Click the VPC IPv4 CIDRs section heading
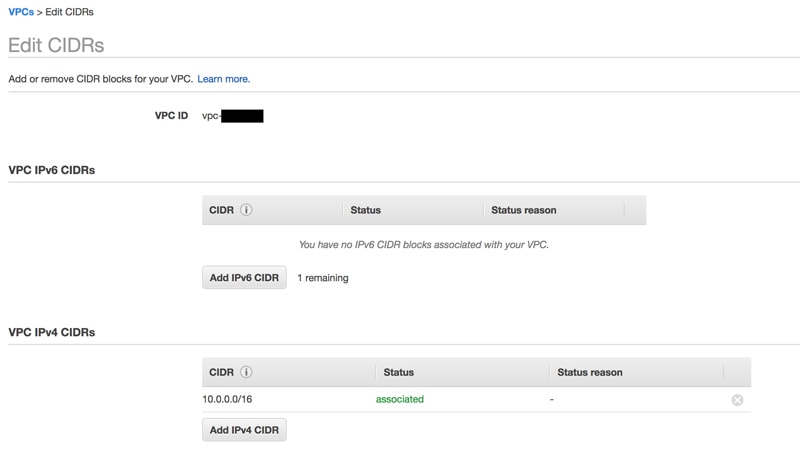 51,332
